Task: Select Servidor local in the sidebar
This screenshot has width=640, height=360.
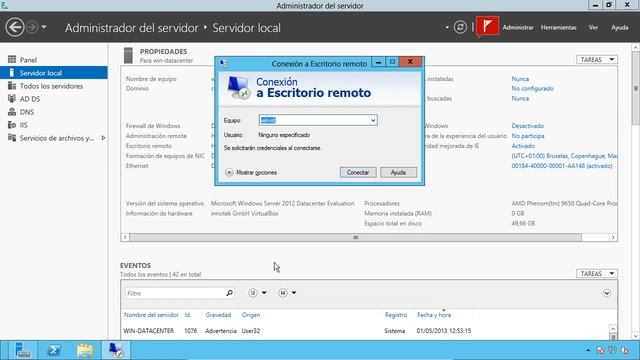Action: pos(54,73)
